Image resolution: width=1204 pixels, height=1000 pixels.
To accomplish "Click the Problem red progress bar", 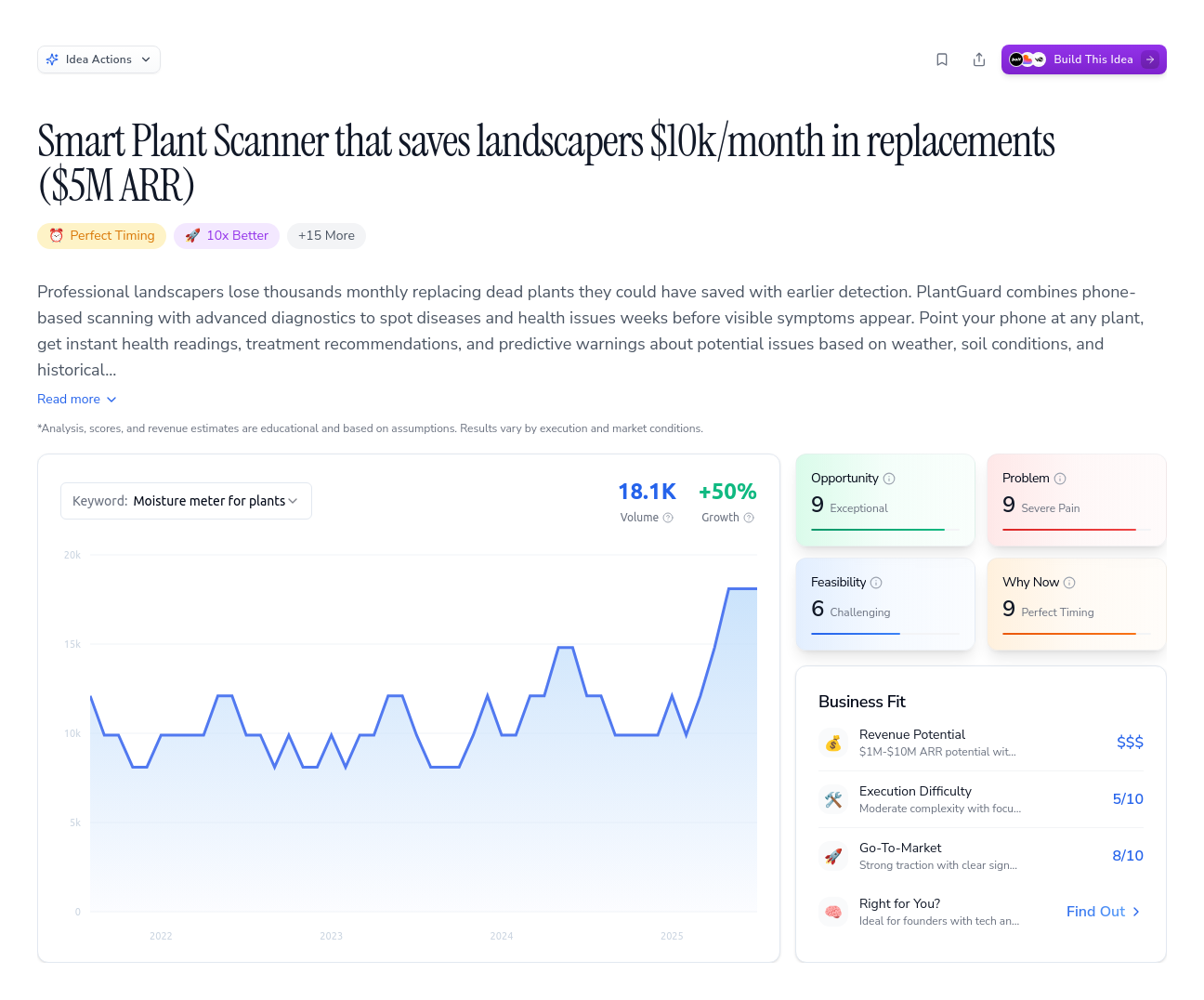I will tap(1069, 530).
